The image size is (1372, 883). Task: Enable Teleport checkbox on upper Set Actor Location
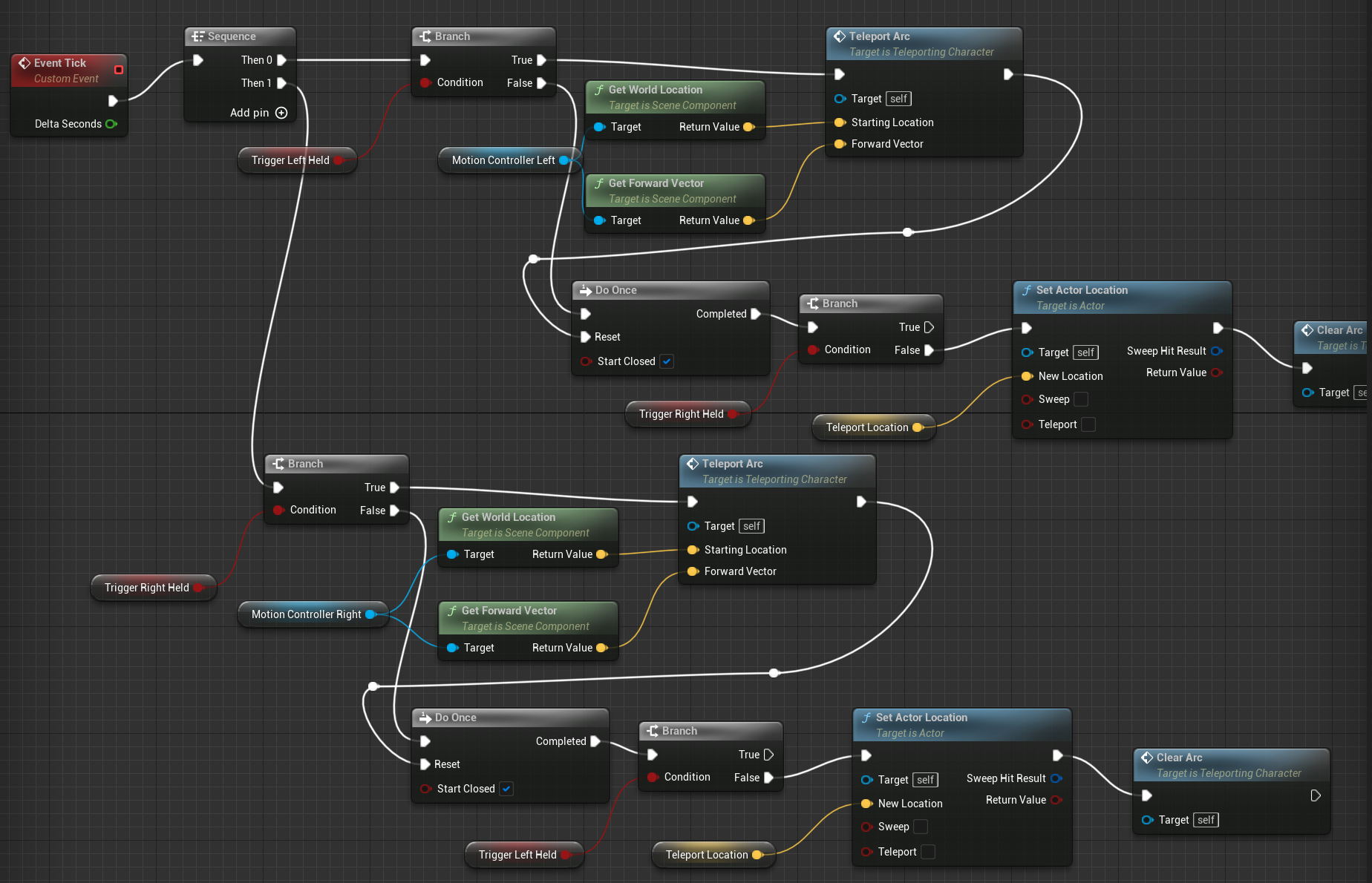click(1088, 424)
